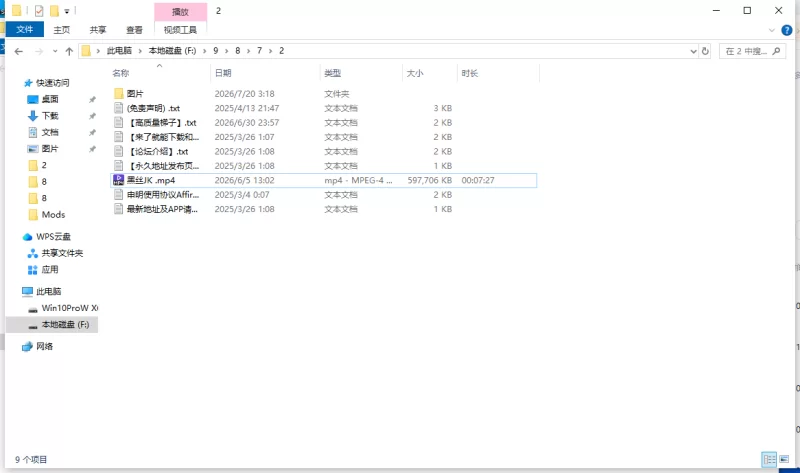
Task: Click folder 9 in the address path
Action: 216,51
